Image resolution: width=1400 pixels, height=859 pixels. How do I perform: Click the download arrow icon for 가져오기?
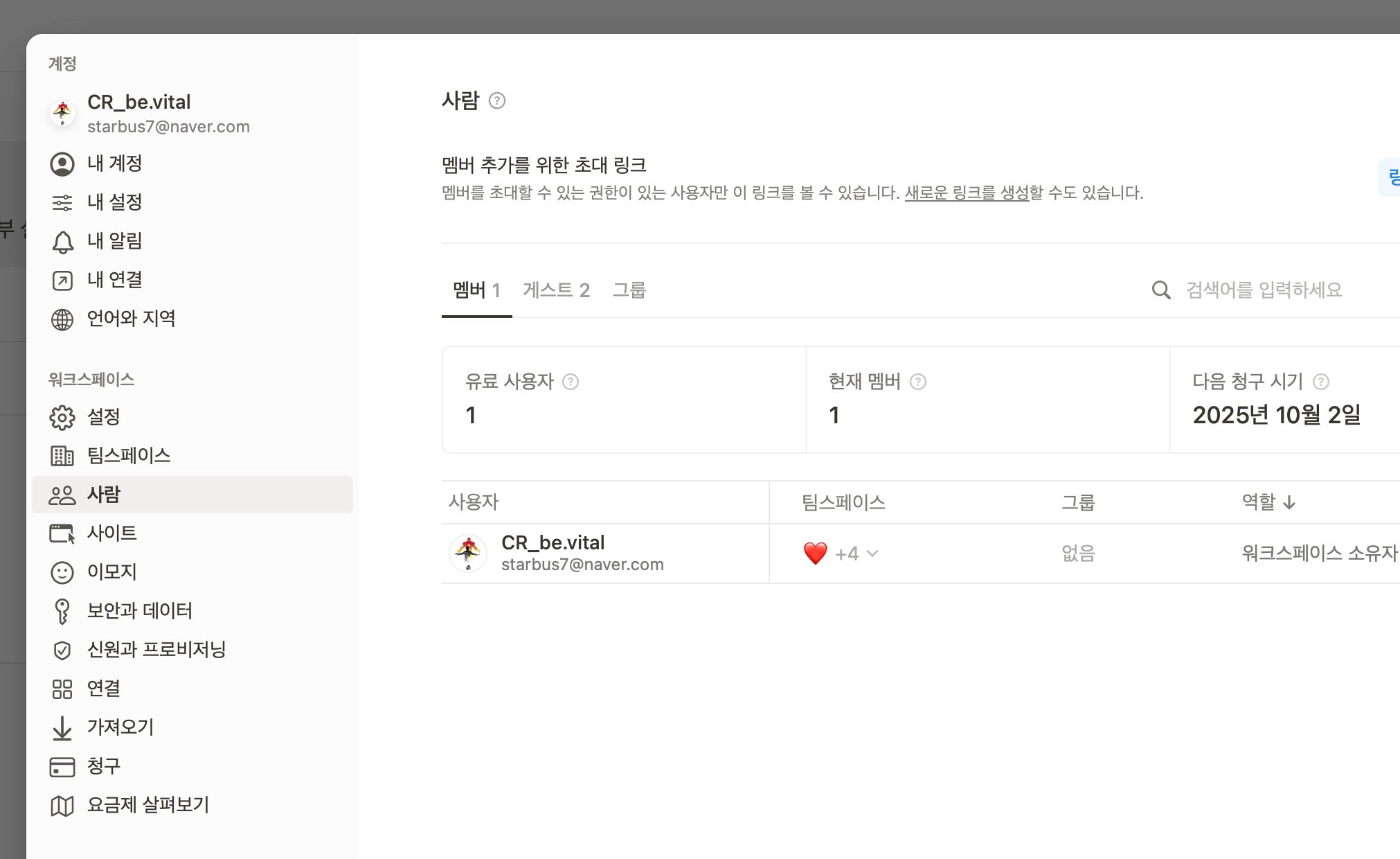(x=62, y=727)
